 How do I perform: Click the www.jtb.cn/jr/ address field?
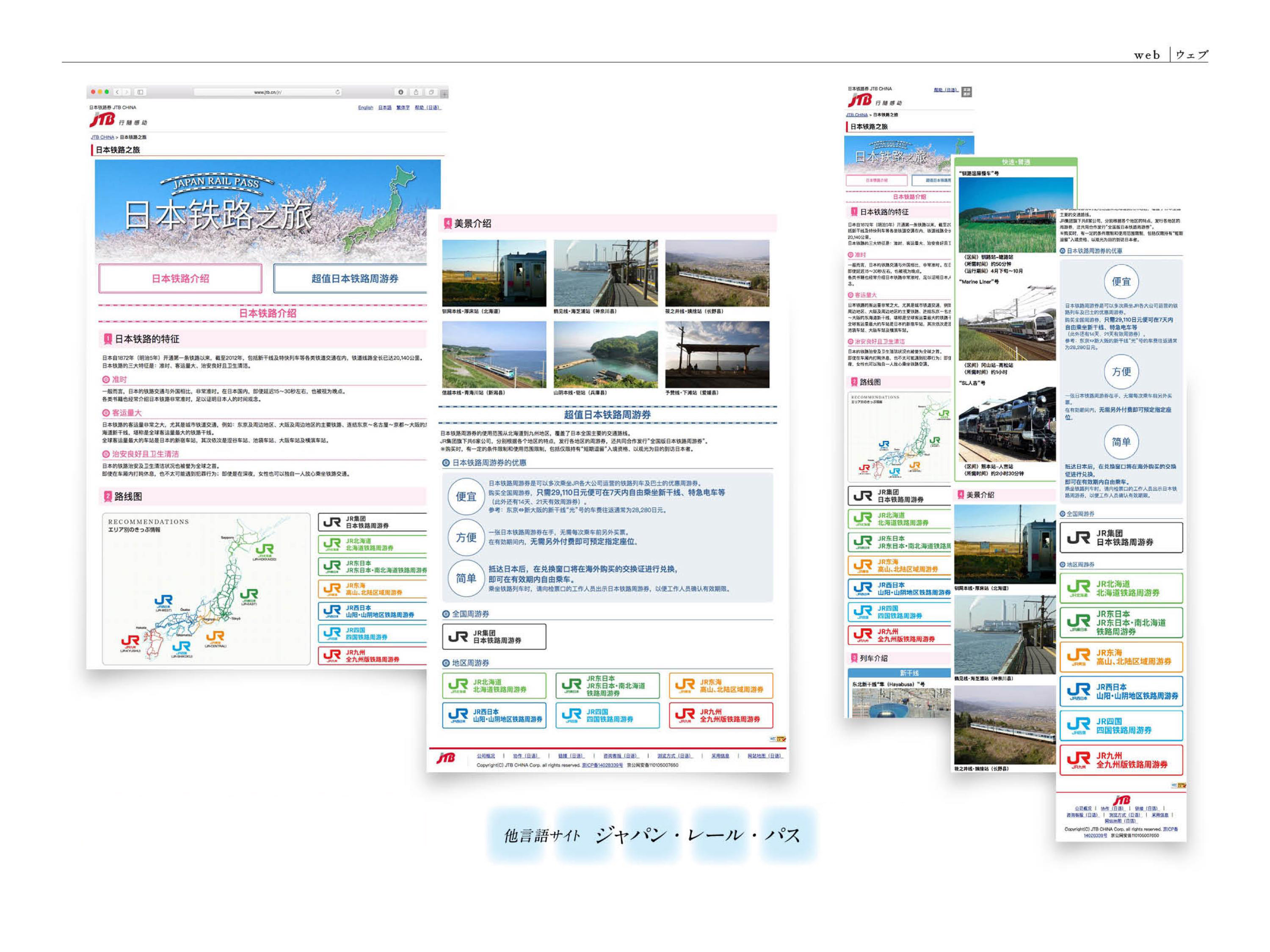click(x=268, y=92)
